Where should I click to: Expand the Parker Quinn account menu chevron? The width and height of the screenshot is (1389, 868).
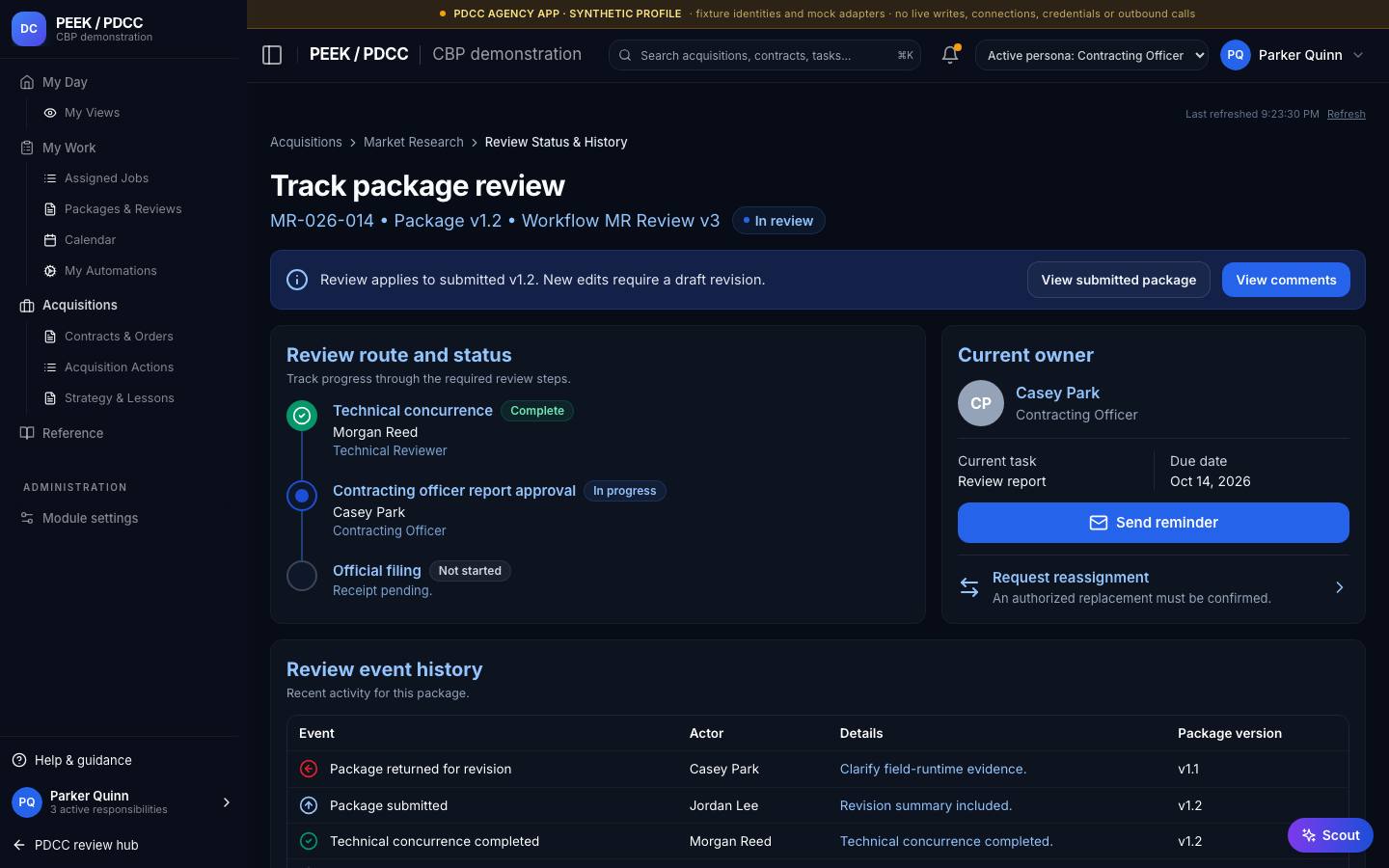1358,55
